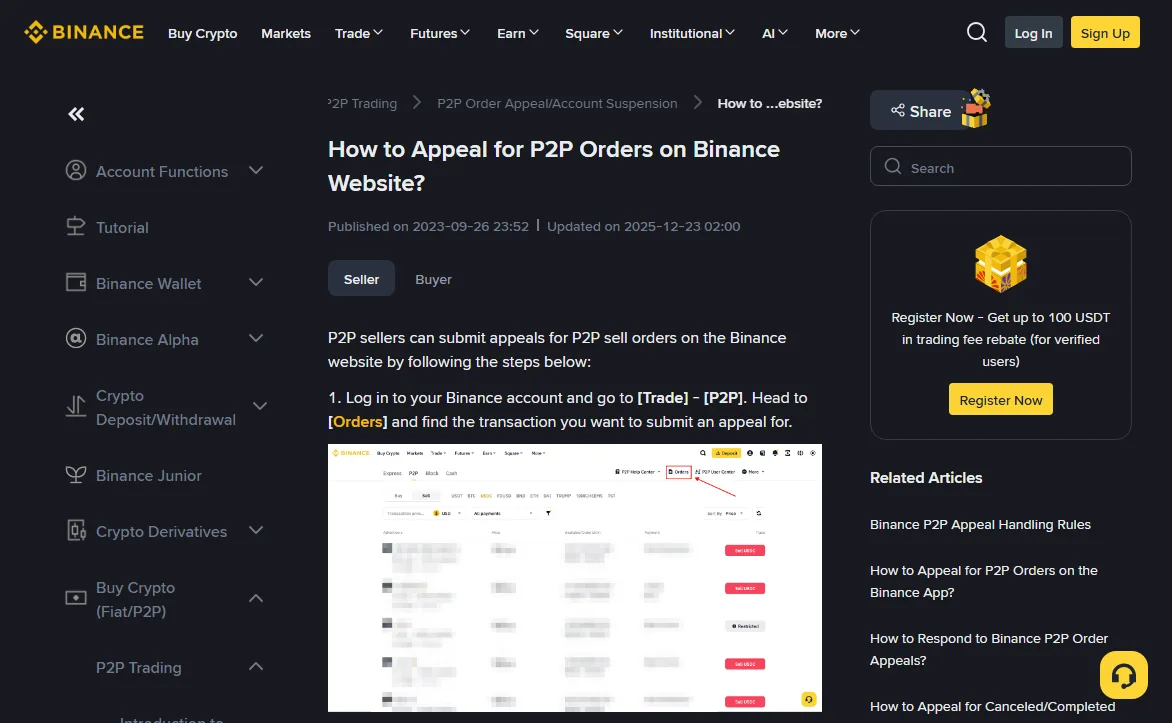Collapse Buy Crypto (Fiat/P2P) section
1172x723 pixels.
256,598
